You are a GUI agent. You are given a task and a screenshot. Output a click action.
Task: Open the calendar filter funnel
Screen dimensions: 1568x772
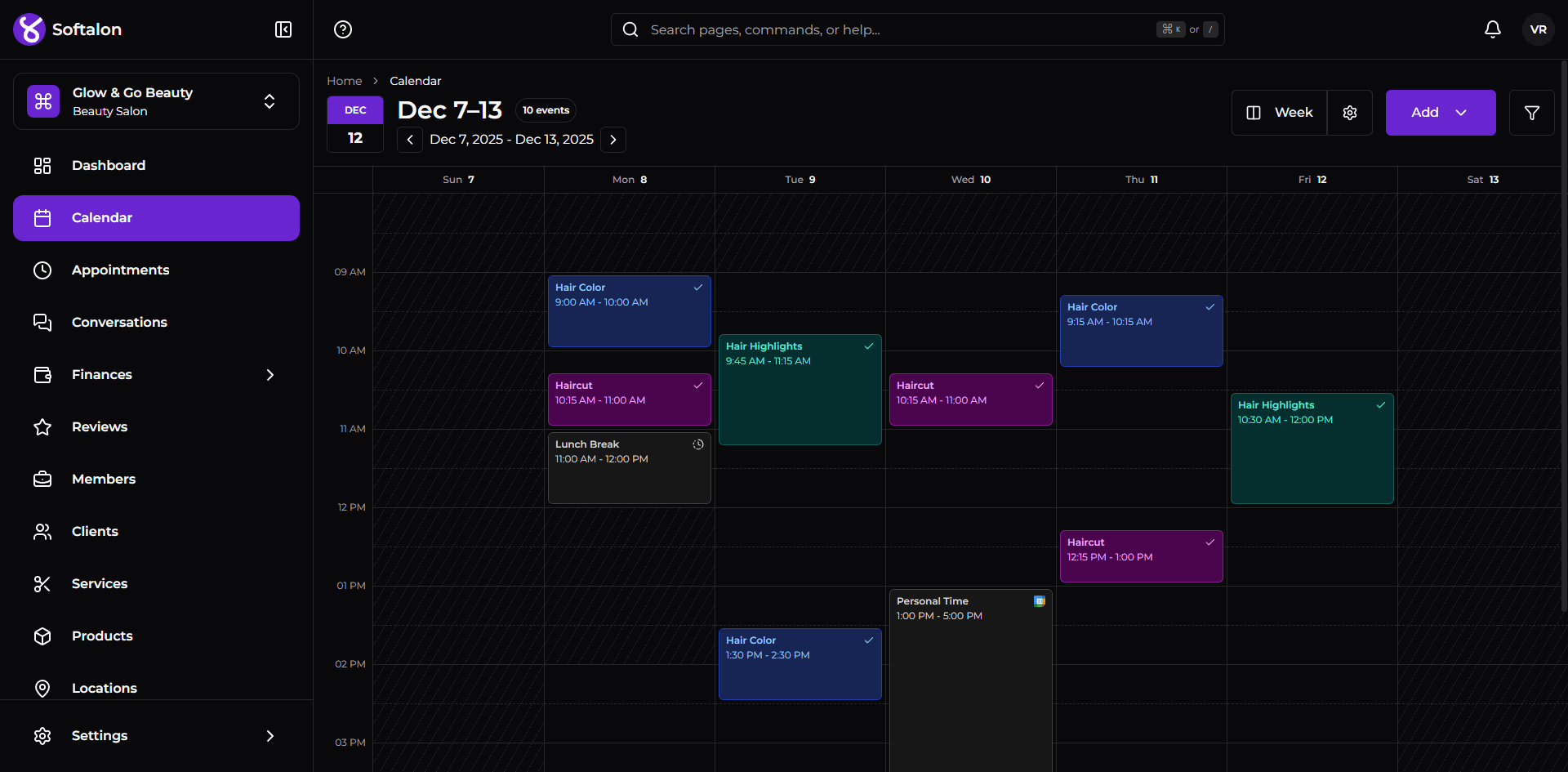point(1532,113)
